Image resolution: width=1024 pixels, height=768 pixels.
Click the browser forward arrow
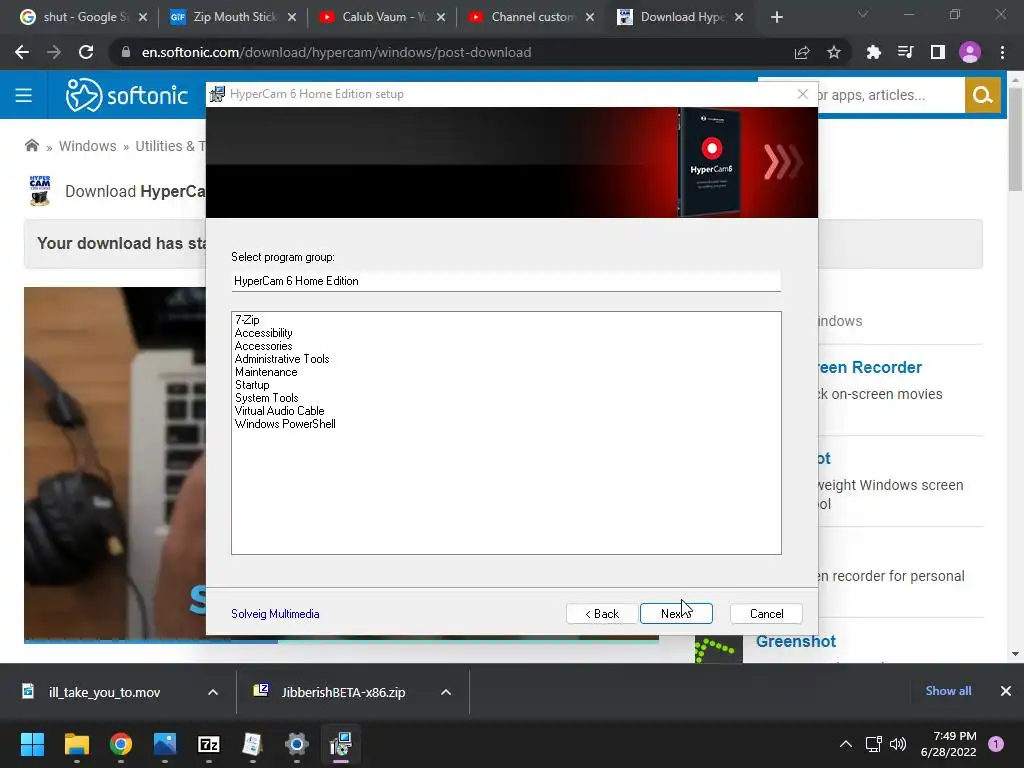(54, 52)
